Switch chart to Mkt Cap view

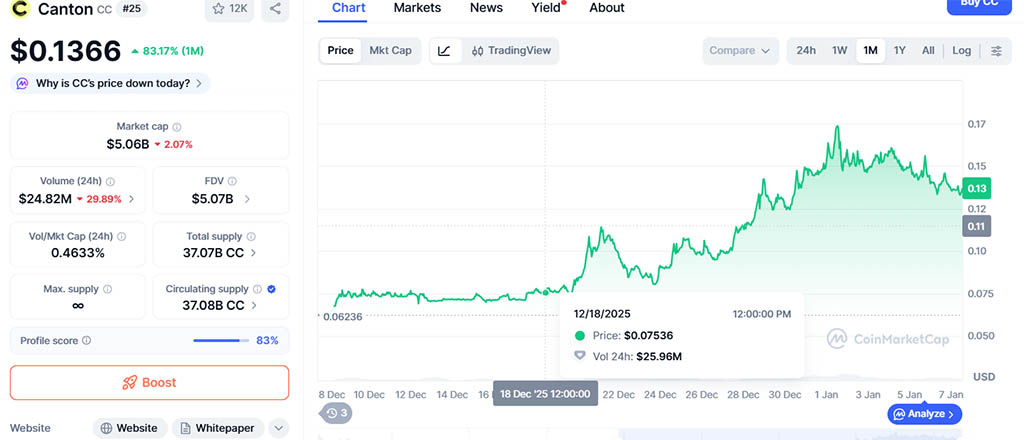390,50
